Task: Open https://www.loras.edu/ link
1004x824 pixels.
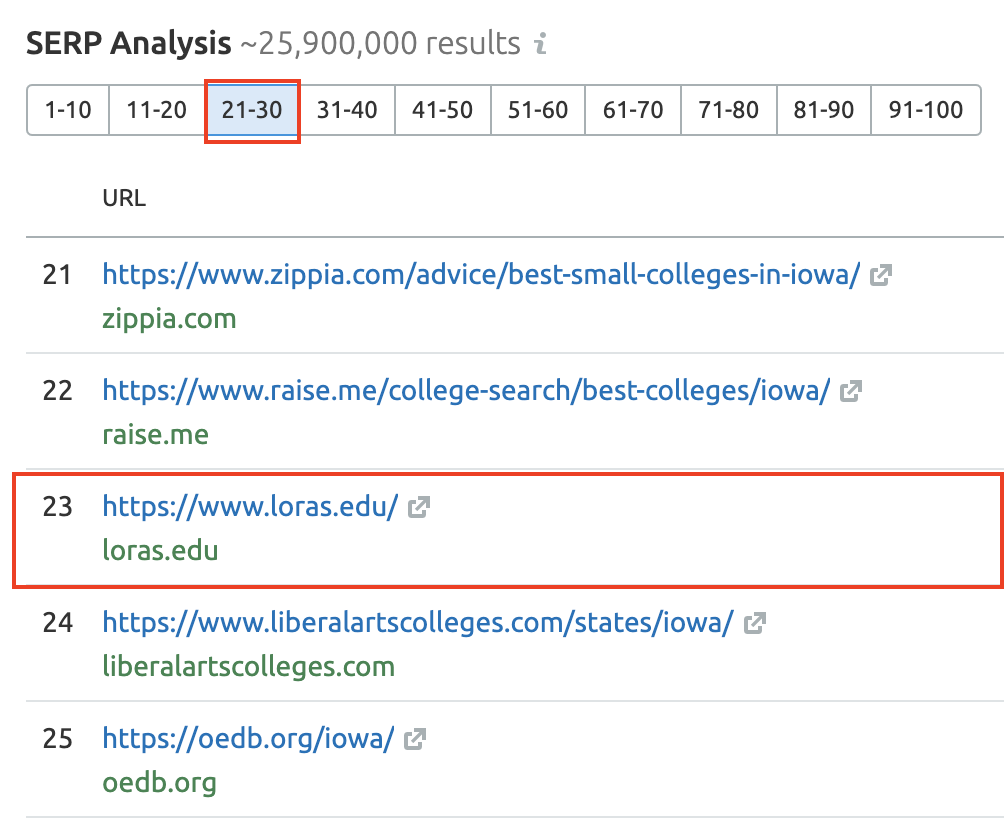Action: coord(250,506)
